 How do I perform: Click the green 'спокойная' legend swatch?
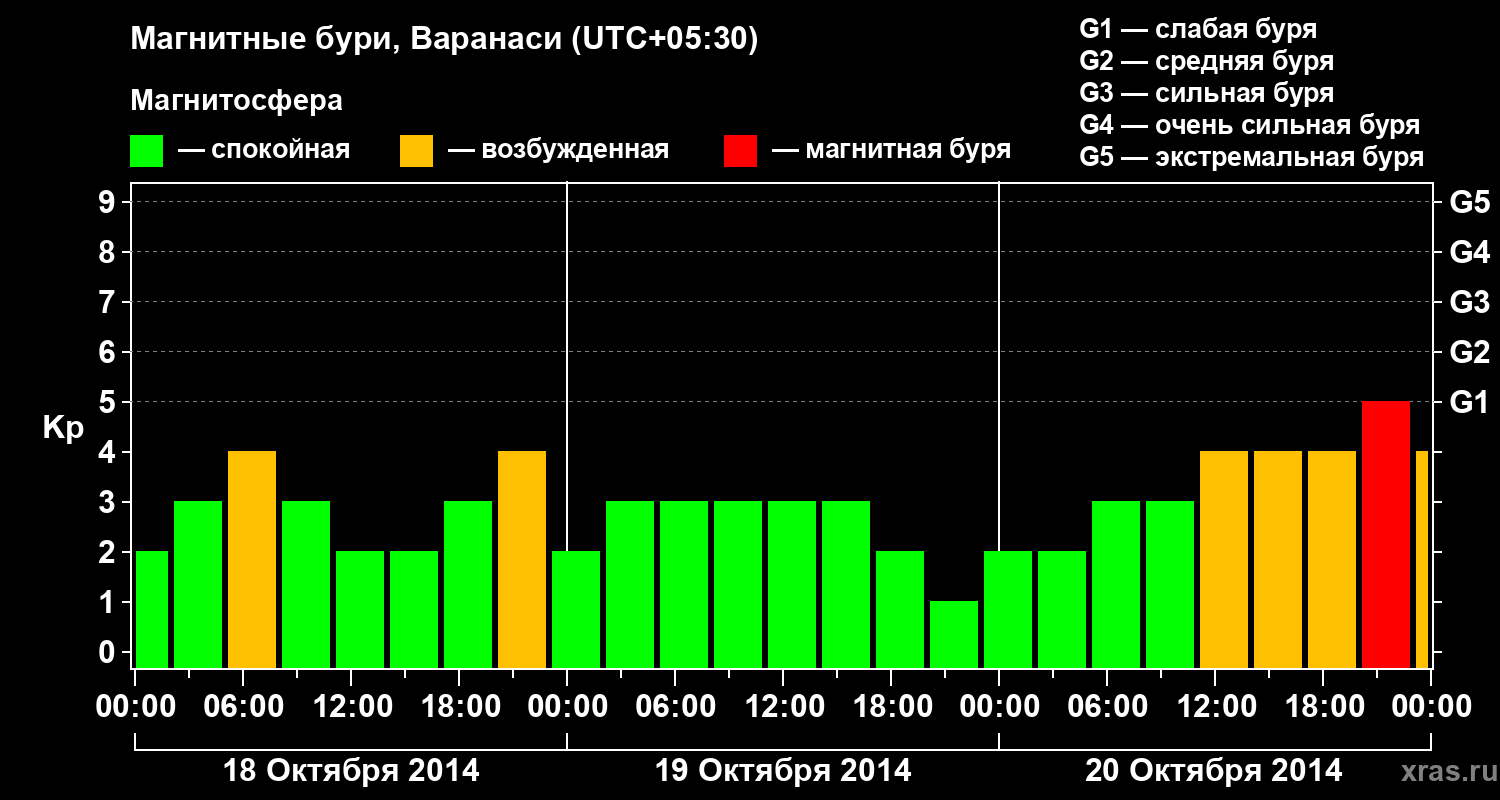tap(147, 151)
